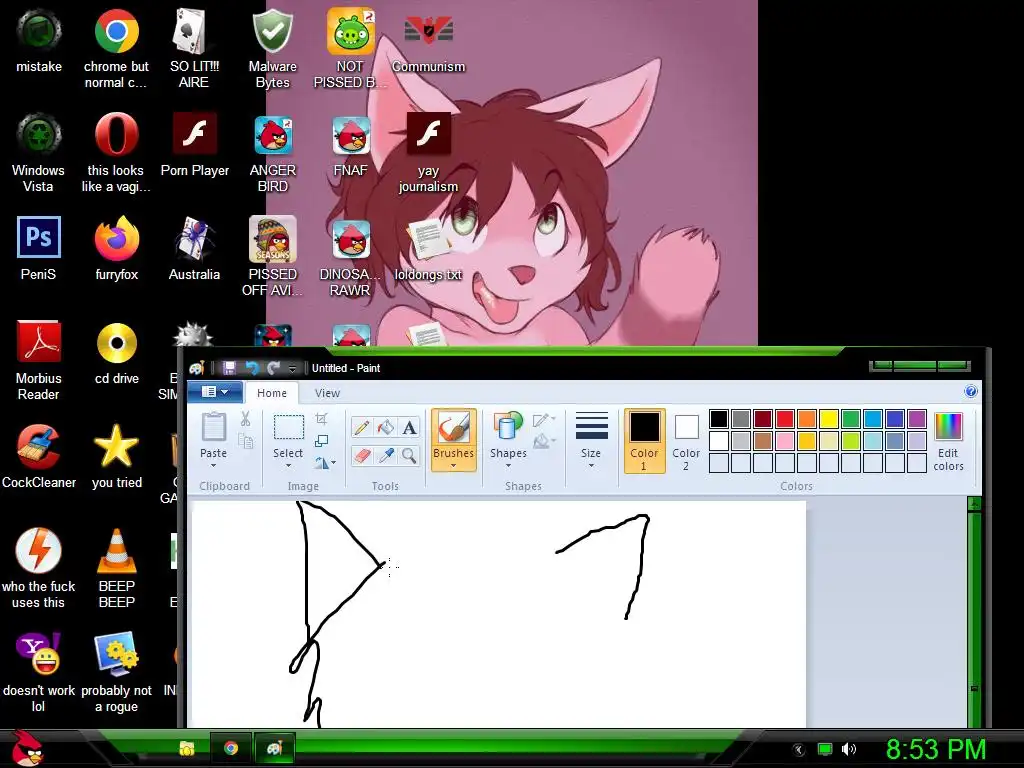This screenshot has width=1024, height=768.
Task: Click the Resize icon in Image group
Action: pyautogui.click(x=321, y=441)
